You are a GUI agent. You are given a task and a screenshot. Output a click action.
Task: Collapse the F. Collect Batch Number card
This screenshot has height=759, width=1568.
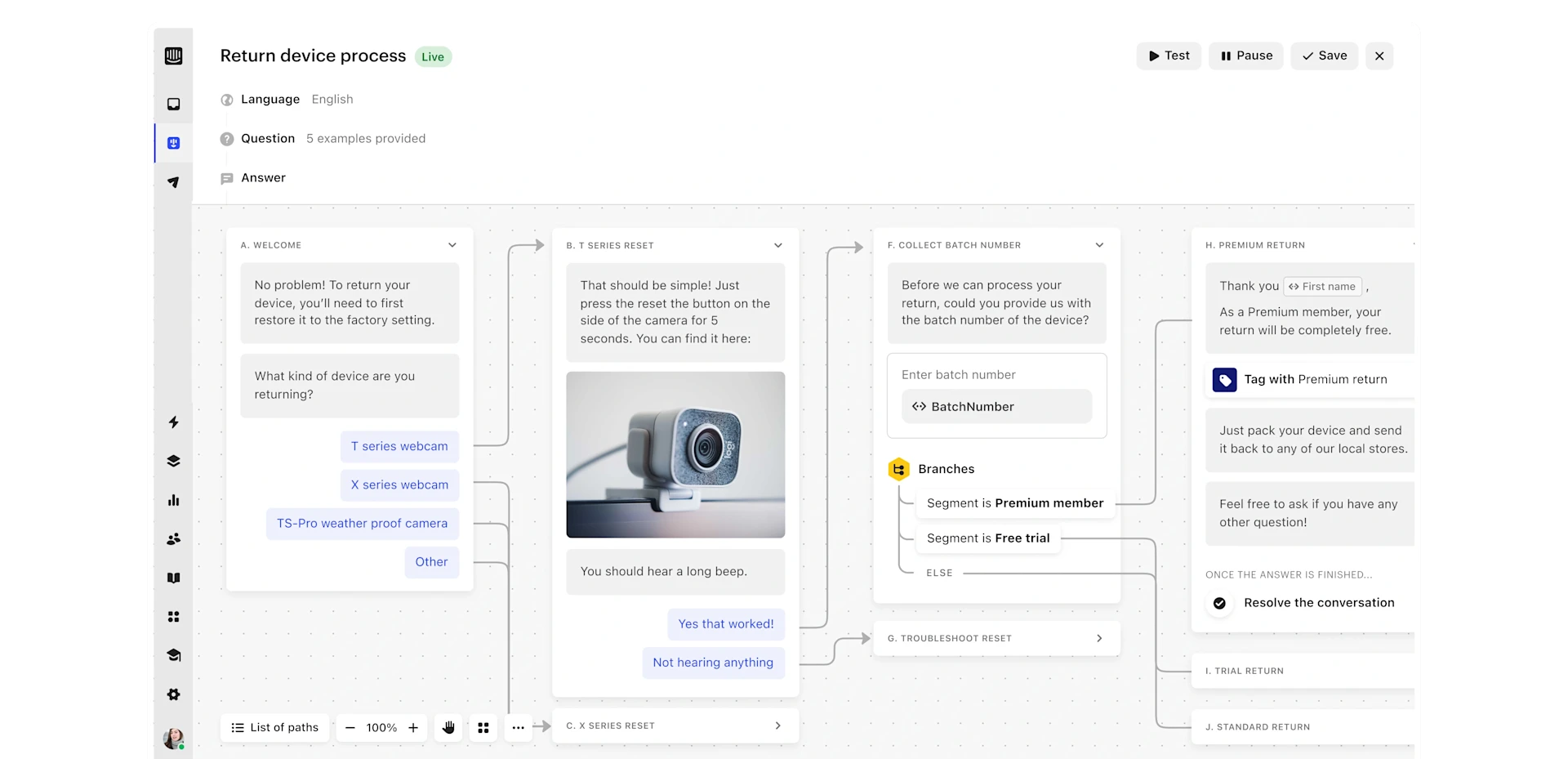coord(1099,245)
